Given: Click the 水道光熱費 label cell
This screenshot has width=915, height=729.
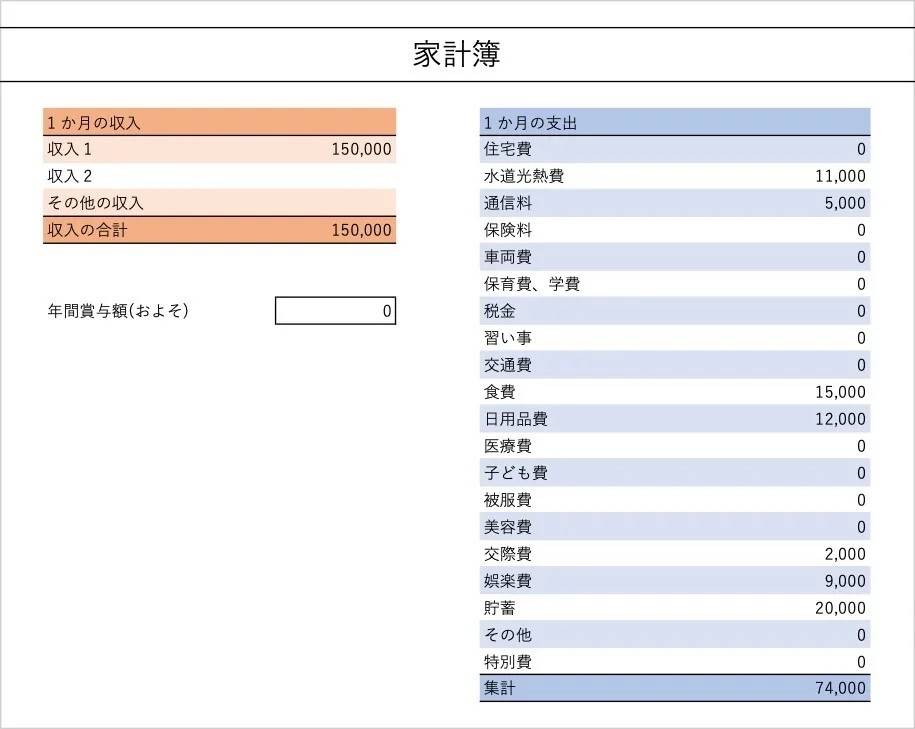Looking at the screenshot, I should 523,176.
